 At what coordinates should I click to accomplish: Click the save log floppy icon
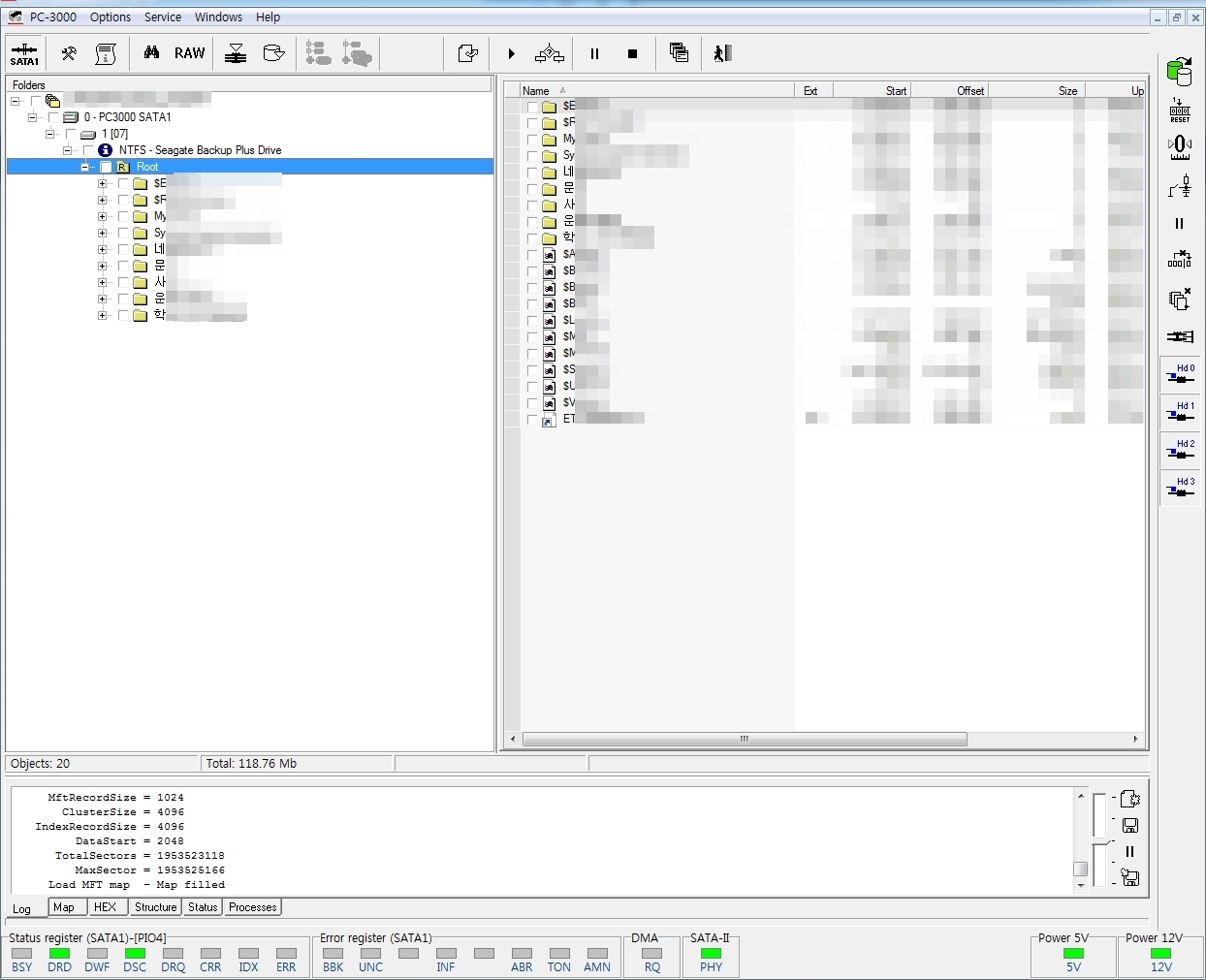1129,825
